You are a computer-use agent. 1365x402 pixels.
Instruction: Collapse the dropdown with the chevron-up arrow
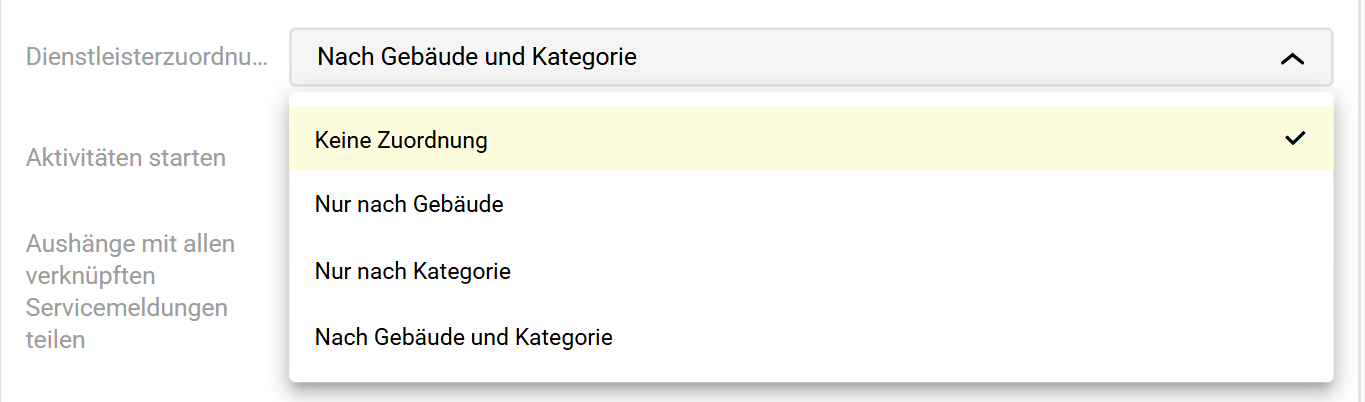1292,59
